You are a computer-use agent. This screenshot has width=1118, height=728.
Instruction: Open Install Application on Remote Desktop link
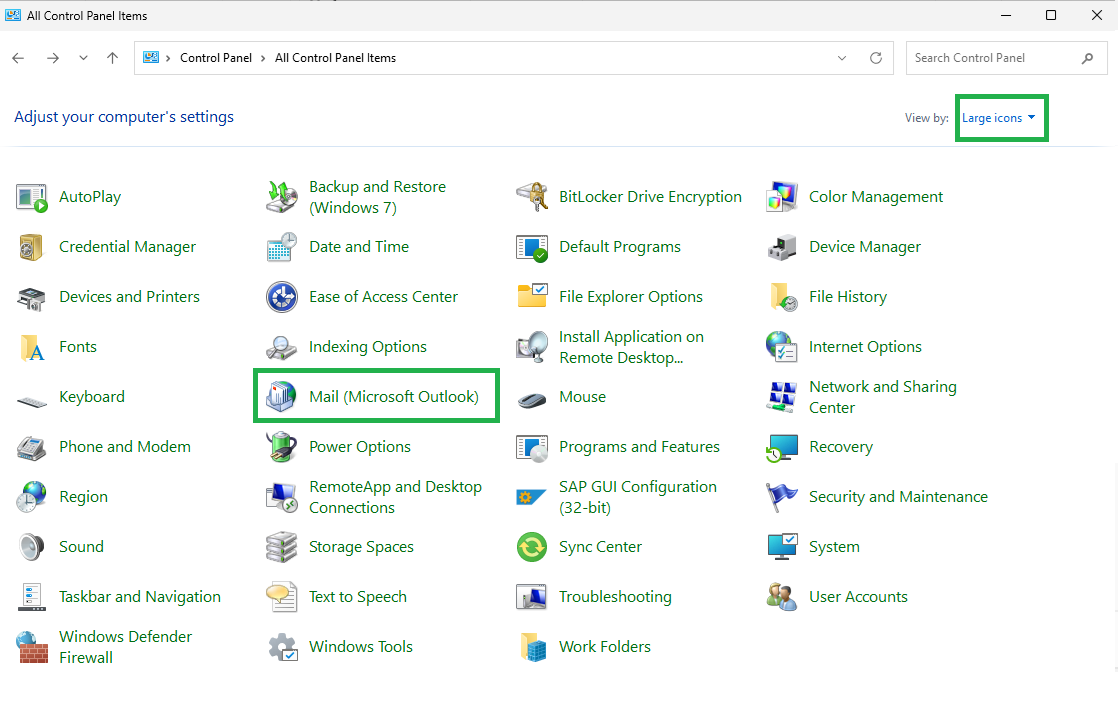click(632, 347)
